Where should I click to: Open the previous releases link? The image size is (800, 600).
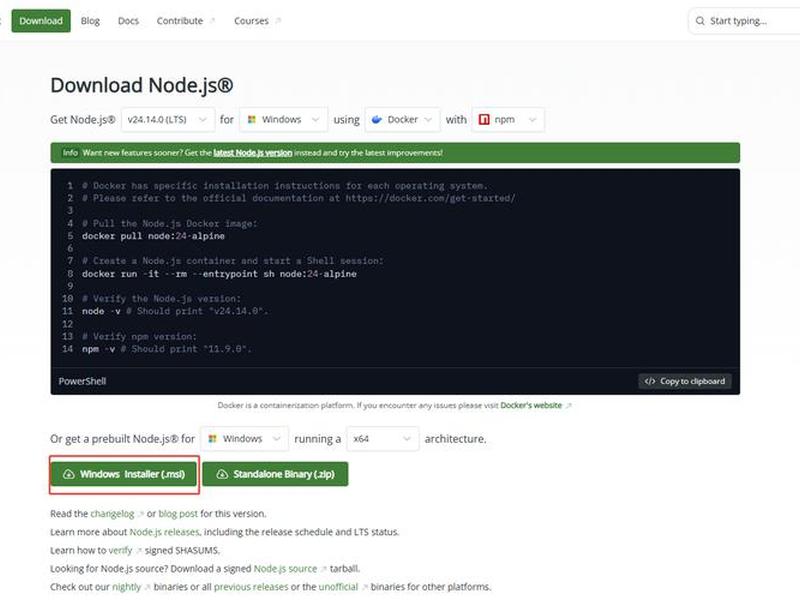pyautogui.click(x=251, y=587)
